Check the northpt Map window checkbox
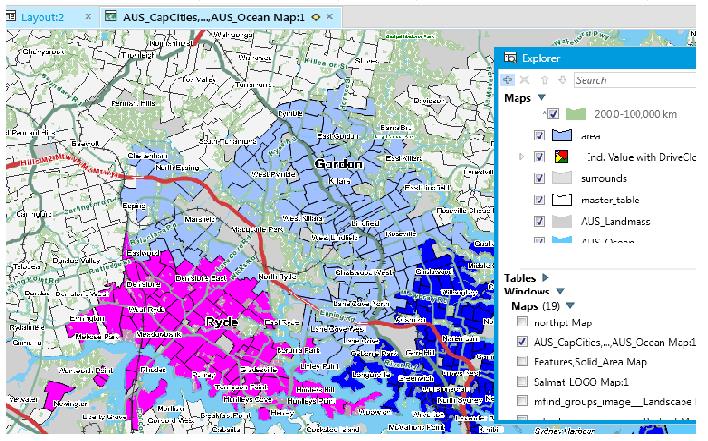This screenshot has width=708, height=441. point(522,321)
